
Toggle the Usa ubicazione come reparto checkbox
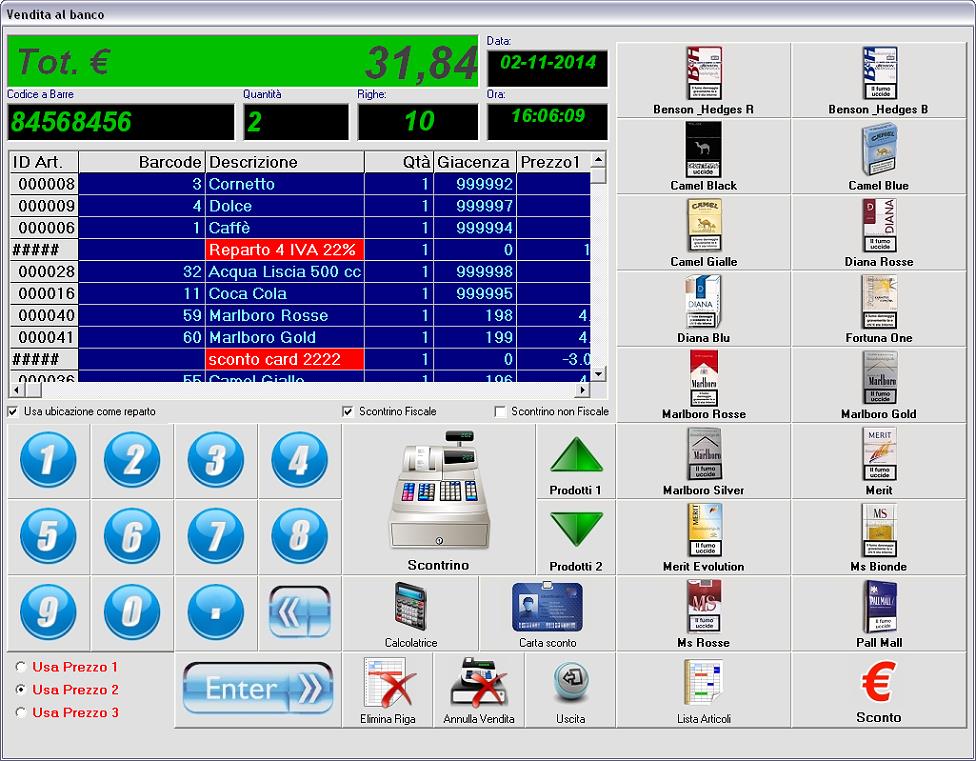(13, 412)
